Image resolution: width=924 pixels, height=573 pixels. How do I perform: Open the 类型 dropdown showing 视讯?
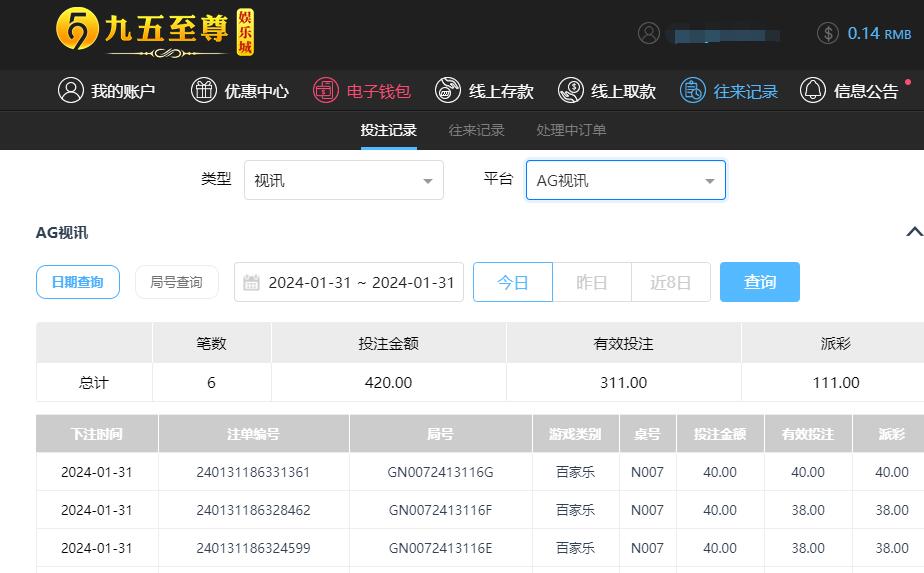(x=343, y=180)
